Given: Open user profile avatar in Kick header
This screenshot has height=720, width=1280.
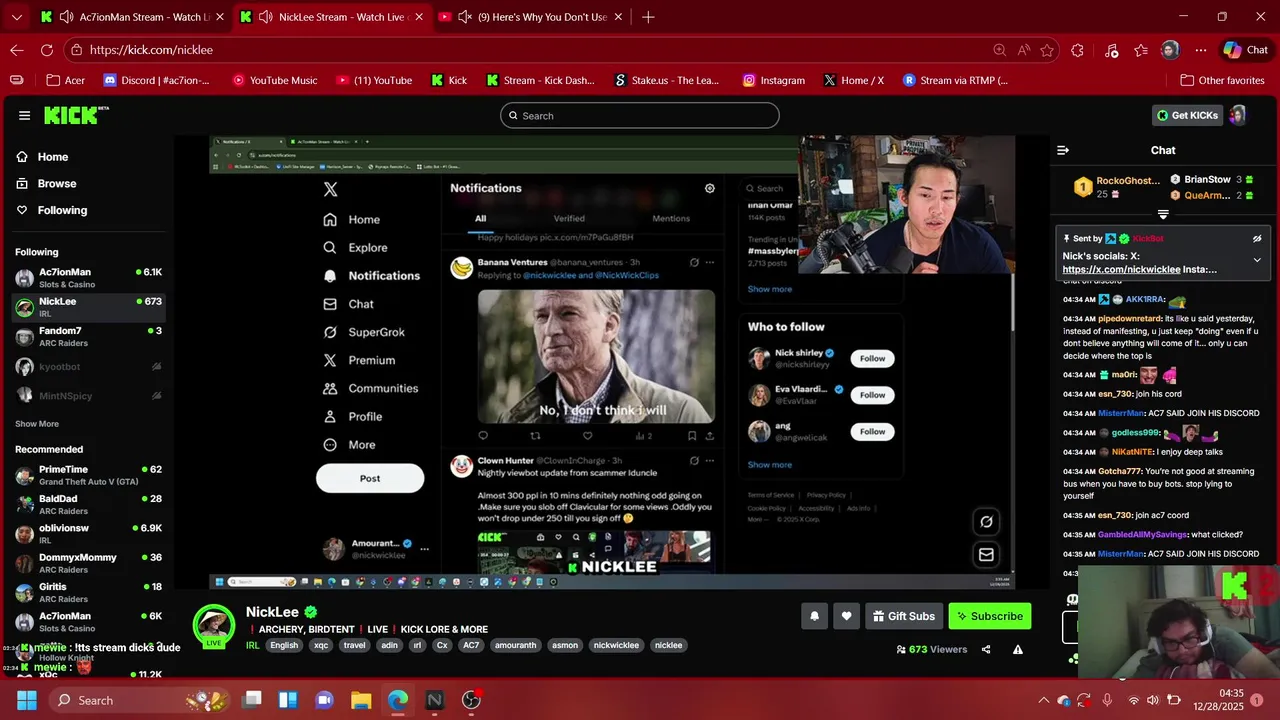Looking at the screenshot, I should [x=1238, y=115].
